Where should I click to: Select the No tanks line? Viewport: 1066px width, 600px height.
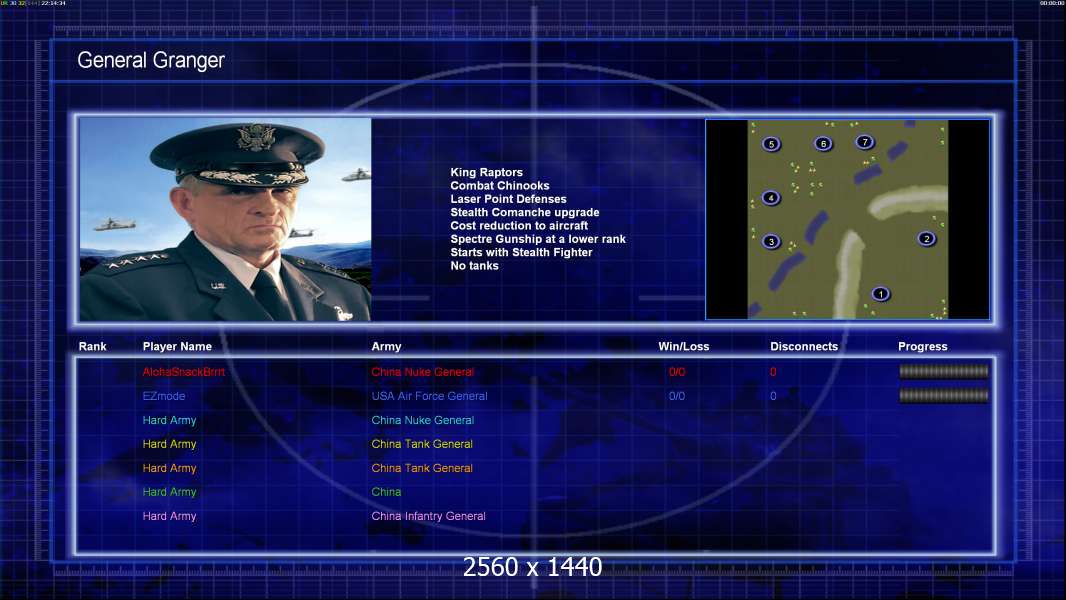pos(474,266)
